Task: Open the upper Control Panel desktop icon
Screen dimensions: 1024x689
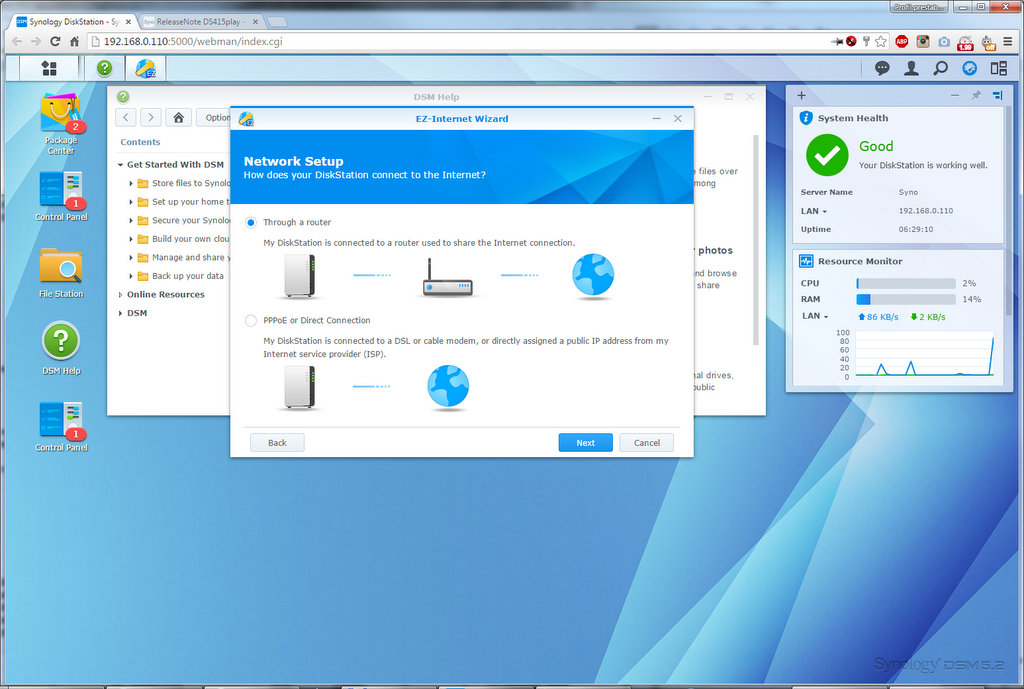Action: [61, 196]
